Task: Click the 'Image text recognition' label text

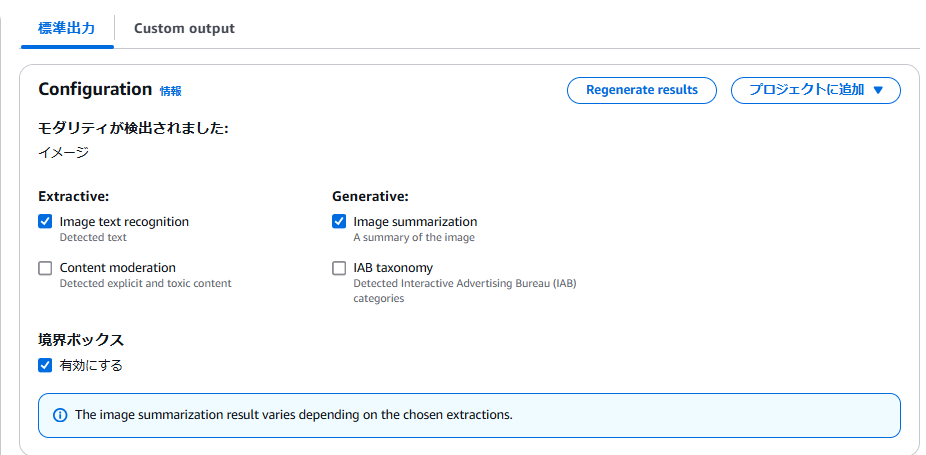Action: pos(124,222)
